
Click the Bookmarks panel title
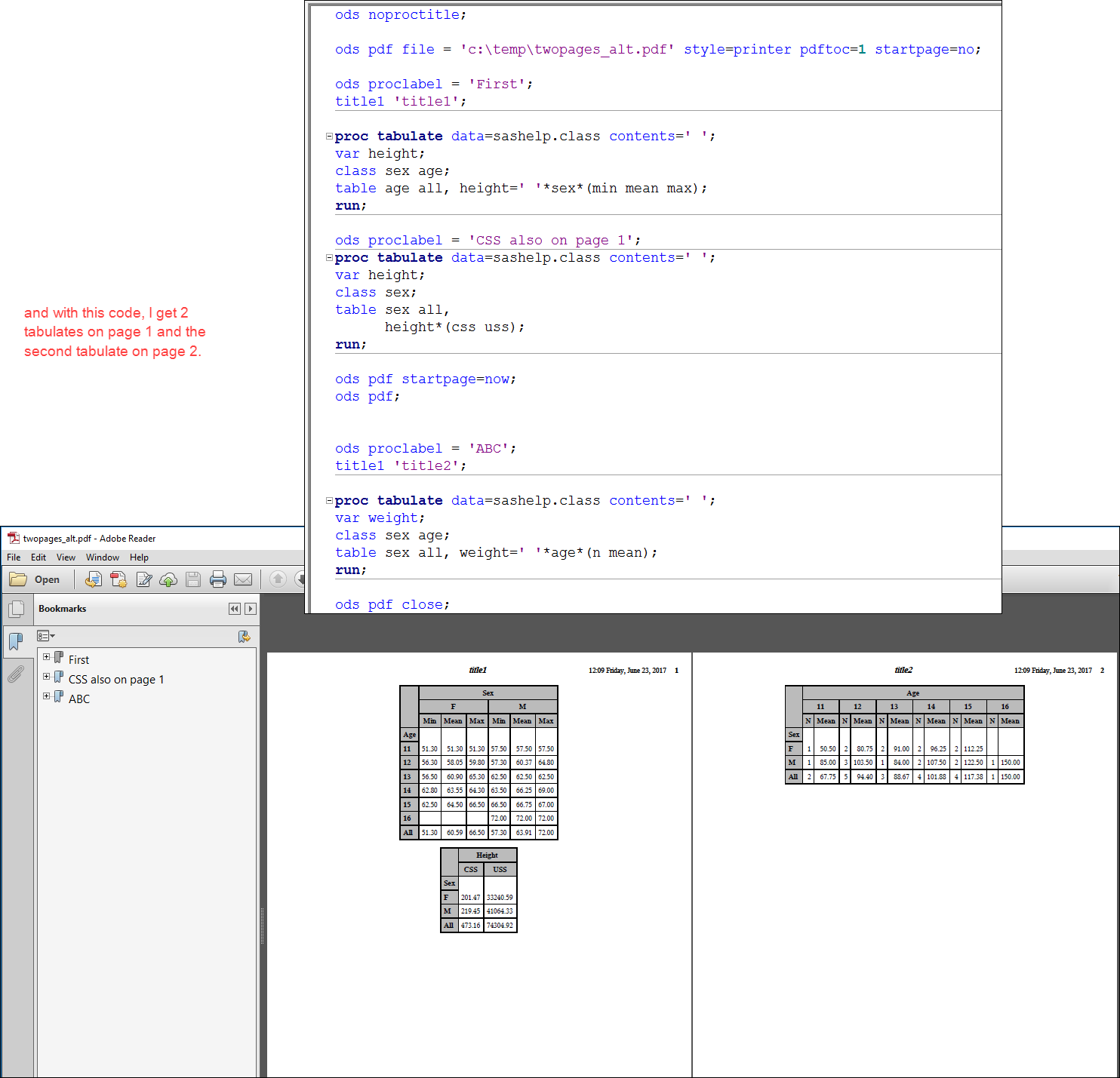(62, 609)
